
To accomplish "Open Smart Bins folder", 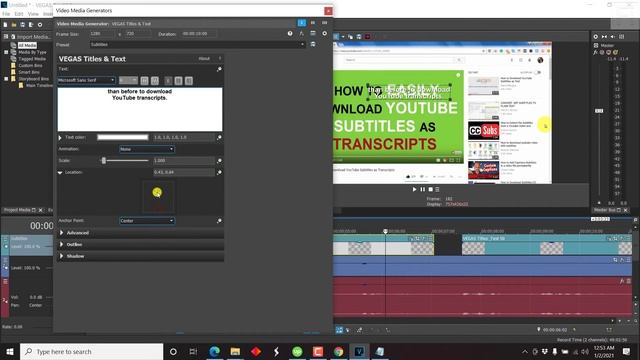I will (x=29, y=72).
